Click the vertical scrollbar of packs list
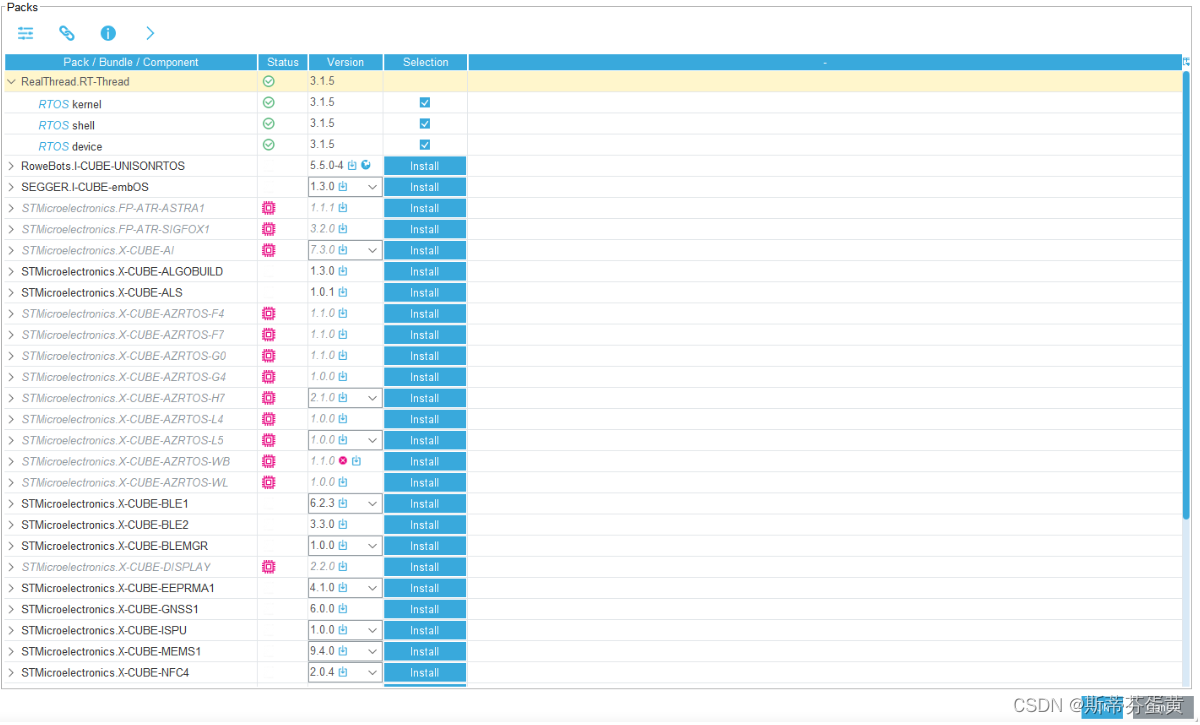The width and height of the screenshot is (1200, 725). (1186, 295)
